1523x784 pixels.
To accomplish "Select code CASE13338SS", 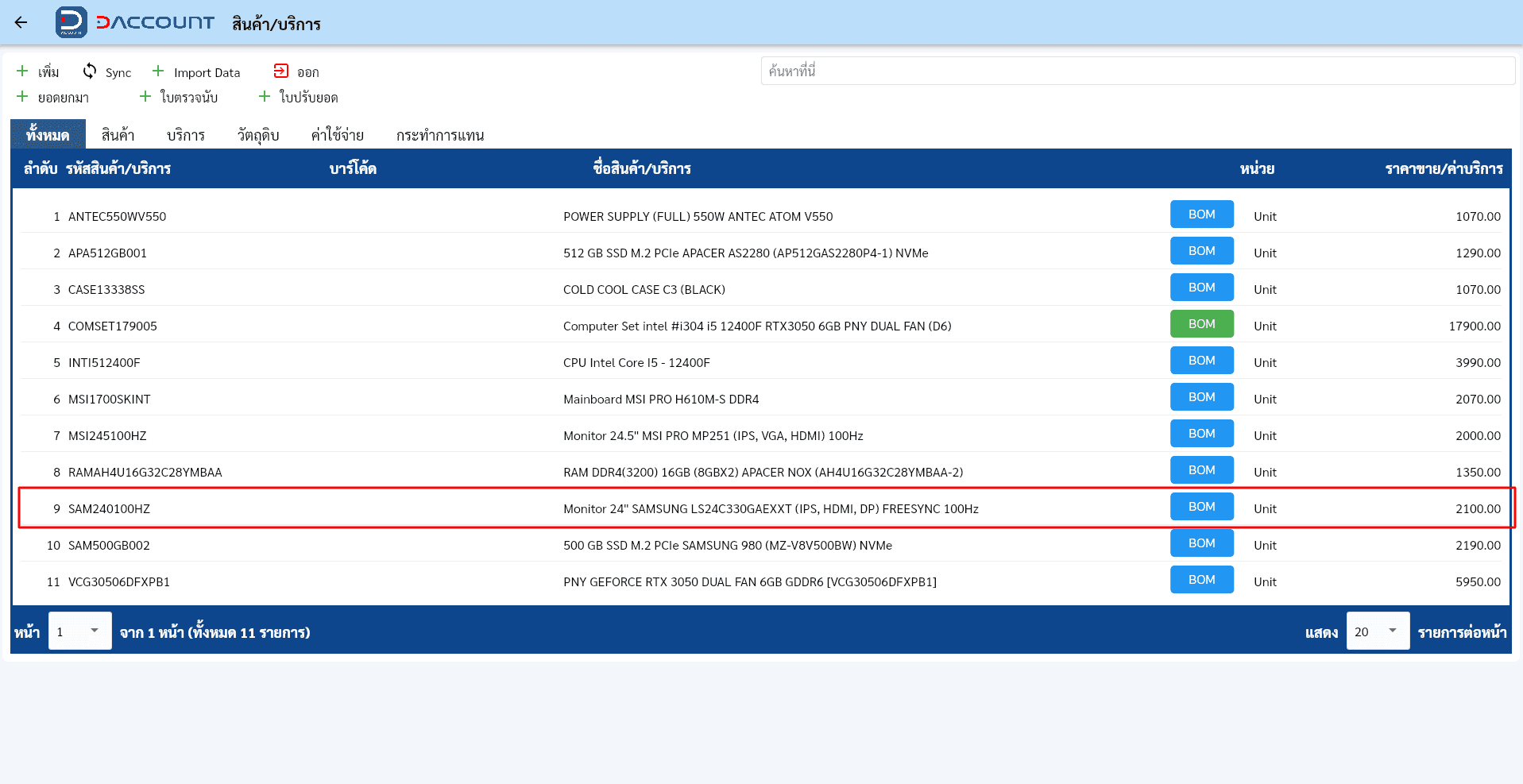I will 106,290.
